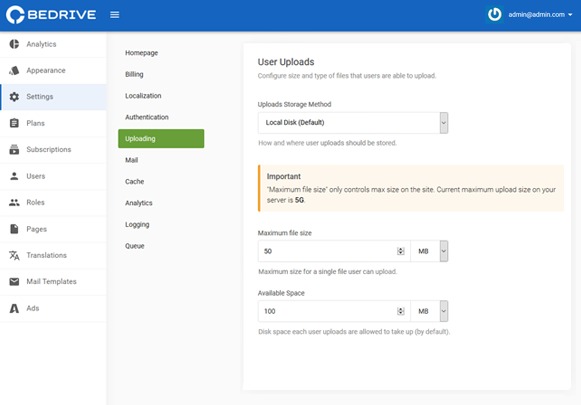
Task: Select the Settings gear icon
Action: pyautogui.click(x=14, y=97)
